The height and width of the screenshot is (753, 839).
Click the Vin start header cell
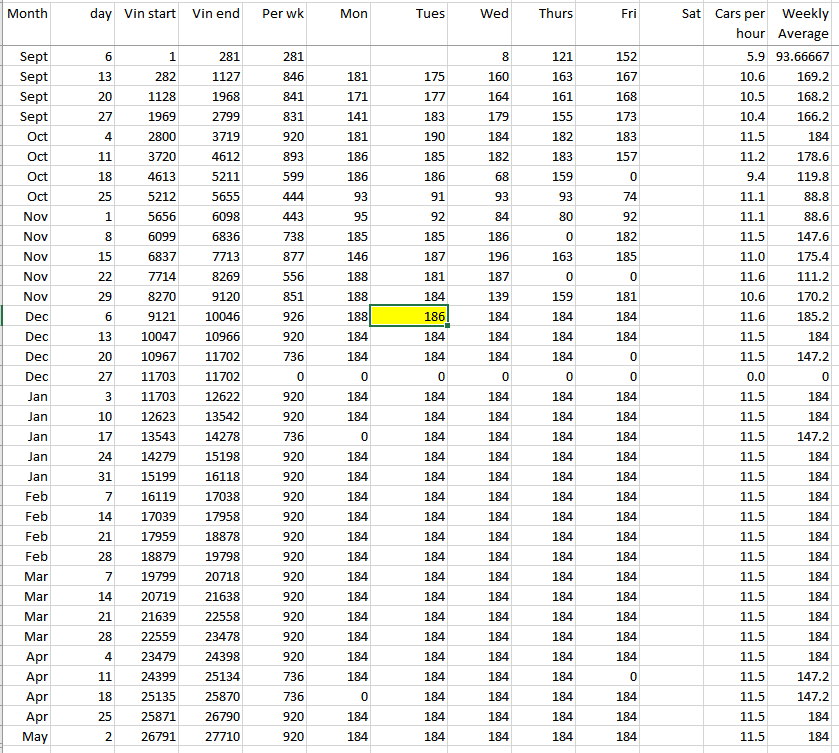[x=148, y=14]
